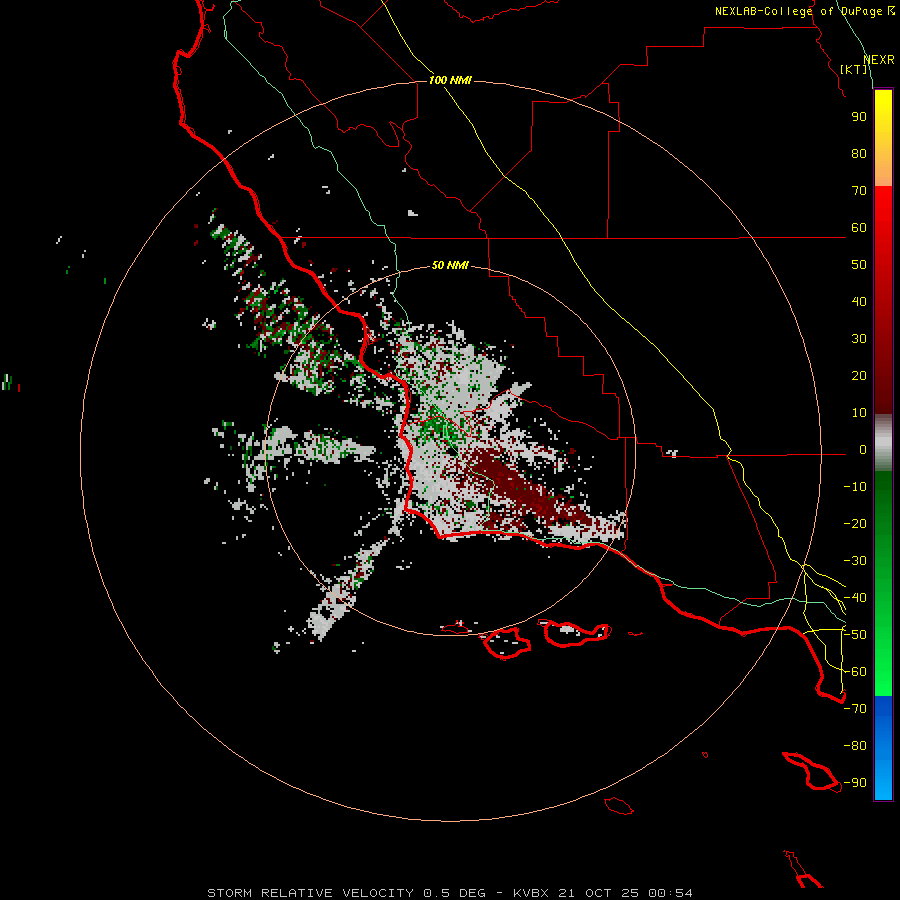Click the -40 value on the velocity scale
This screenshot has height=900, width=900.
pyautogui.click(x=855, y=598)
